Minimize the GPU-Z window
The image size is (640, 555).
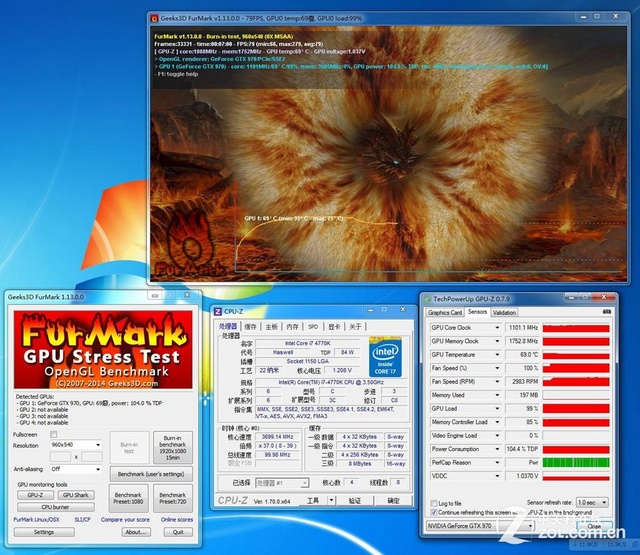point(571,298)
